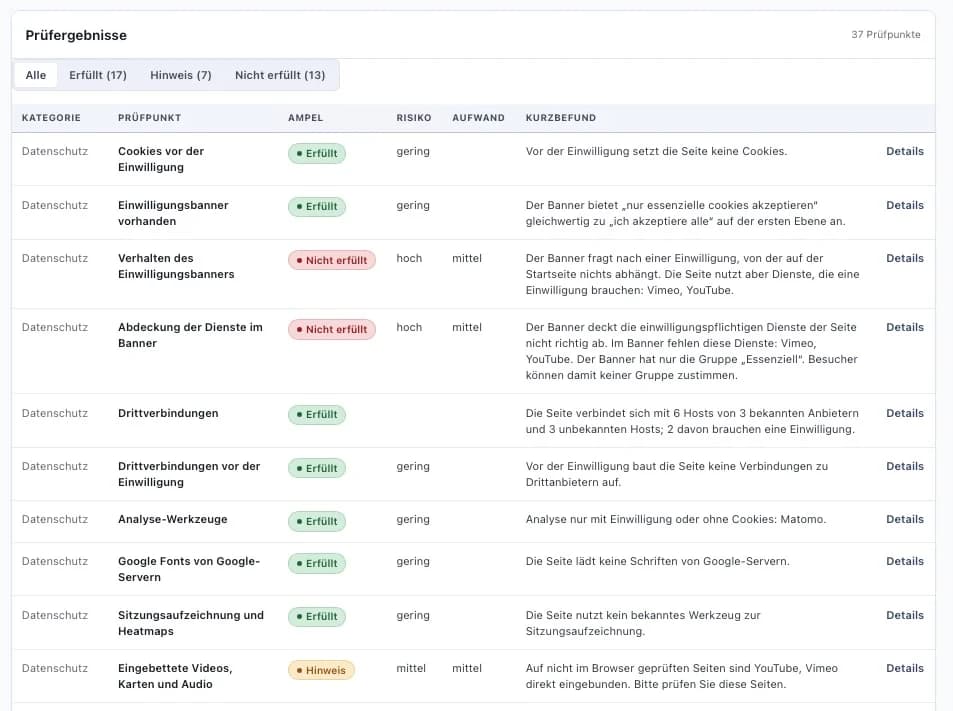Filter results by Erfüllt (17) tab

98,75
